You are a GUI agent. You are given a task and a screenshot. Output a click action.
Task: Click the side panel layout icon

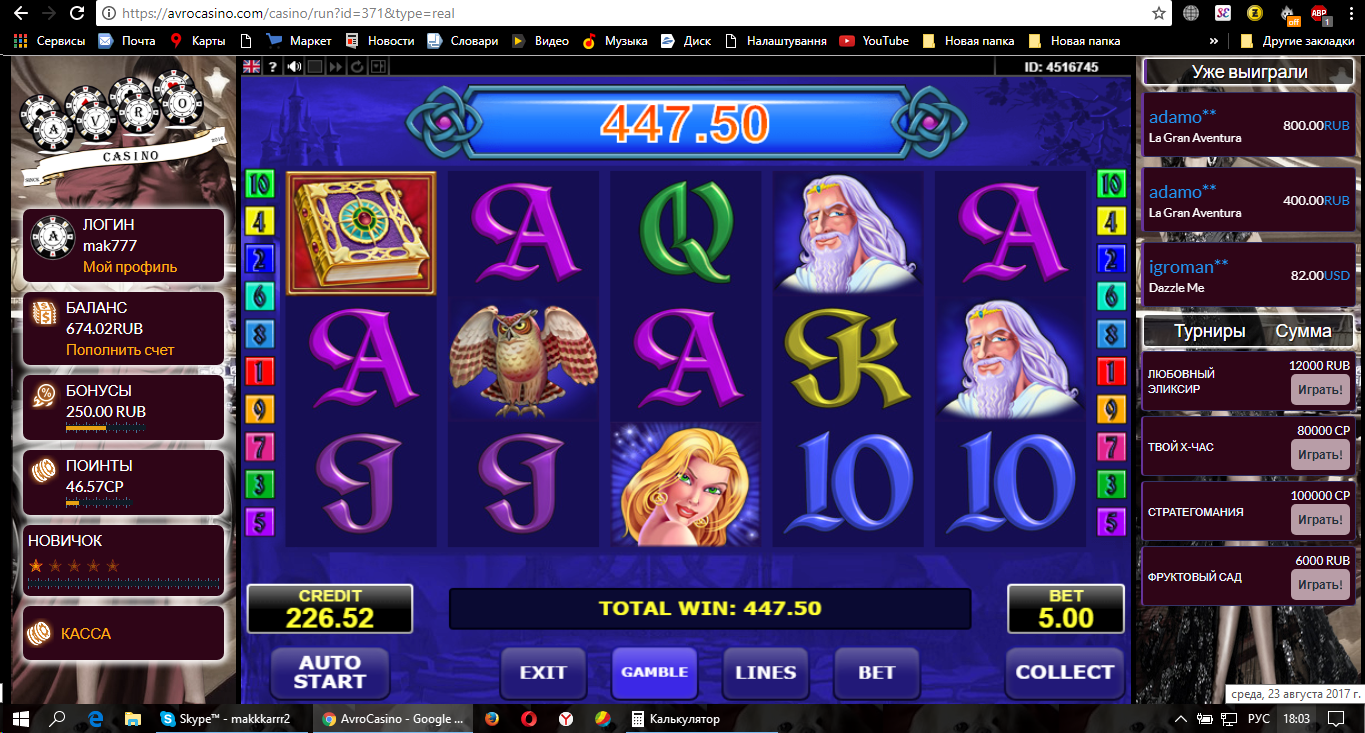click(x=378, y=67)
